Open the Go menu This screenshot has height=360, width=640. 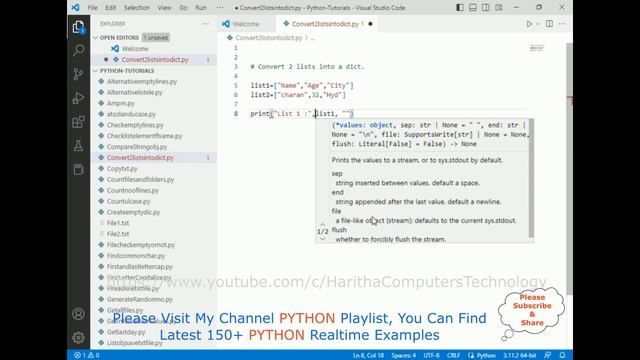point(183,8)
